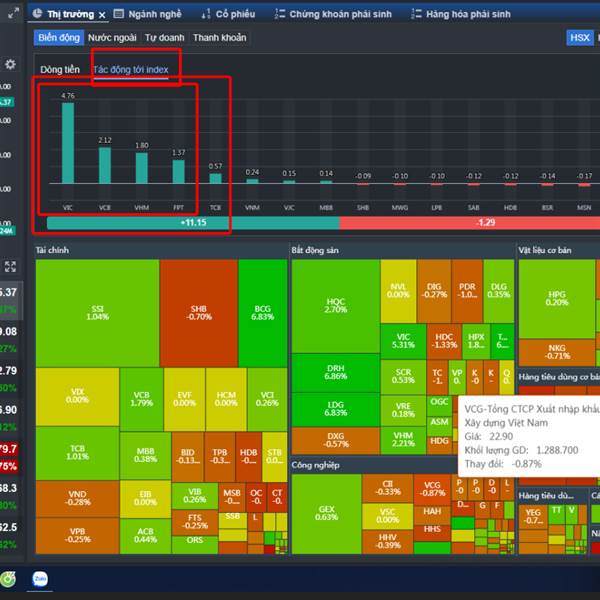
Task: Click the VHM bar labeled 1.80
Action: pyautogui.click(x=142, y=168)
